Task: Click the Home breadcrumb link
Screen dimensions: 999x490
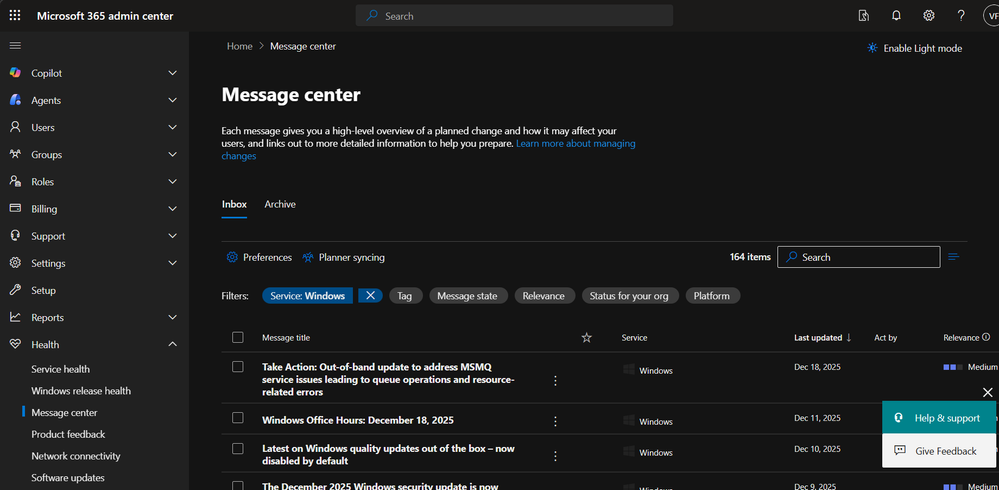Action: (240, 46)
